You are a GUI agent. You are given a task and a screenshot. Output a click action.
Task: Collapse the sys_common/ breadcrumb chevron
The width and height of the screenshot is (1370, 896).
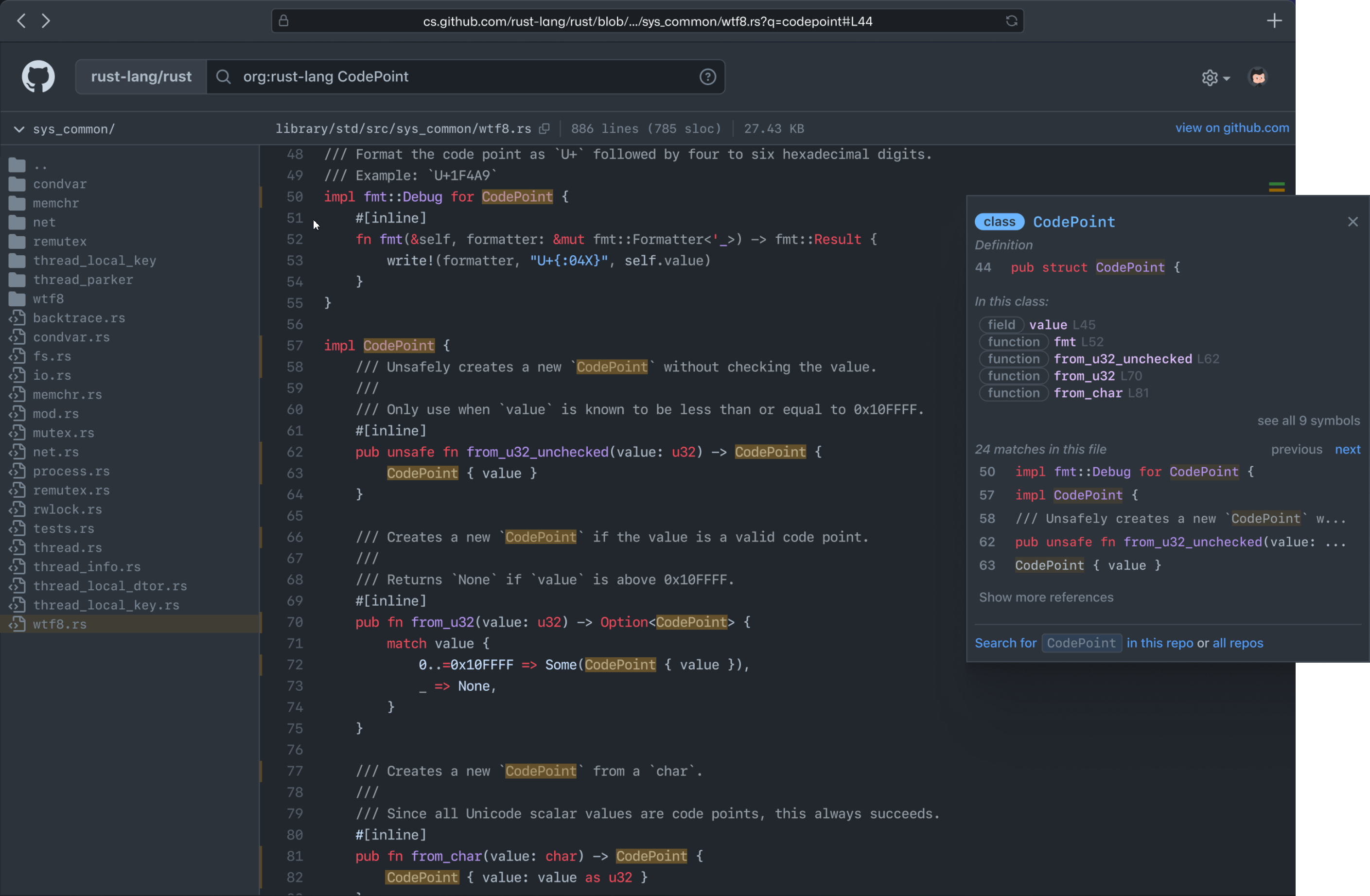pos(19,129)
